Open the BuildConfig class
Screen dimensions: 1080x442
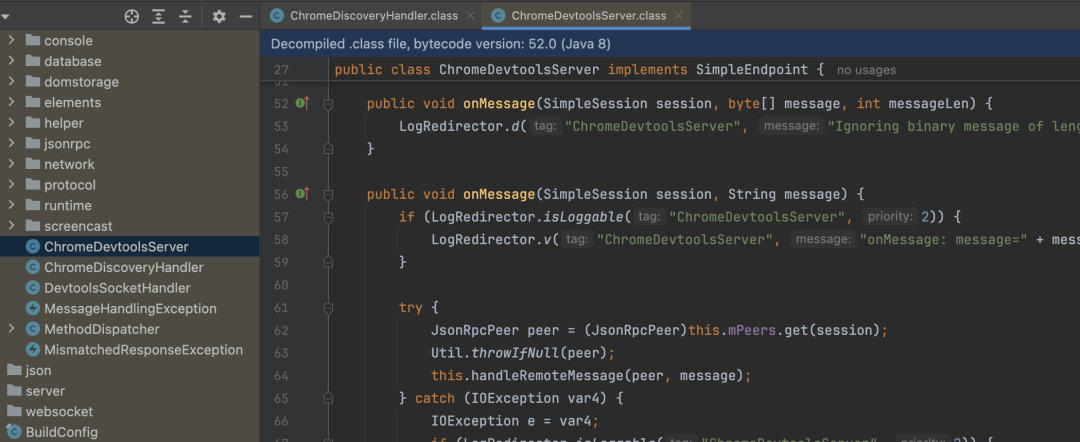click(x=61, y=432)
